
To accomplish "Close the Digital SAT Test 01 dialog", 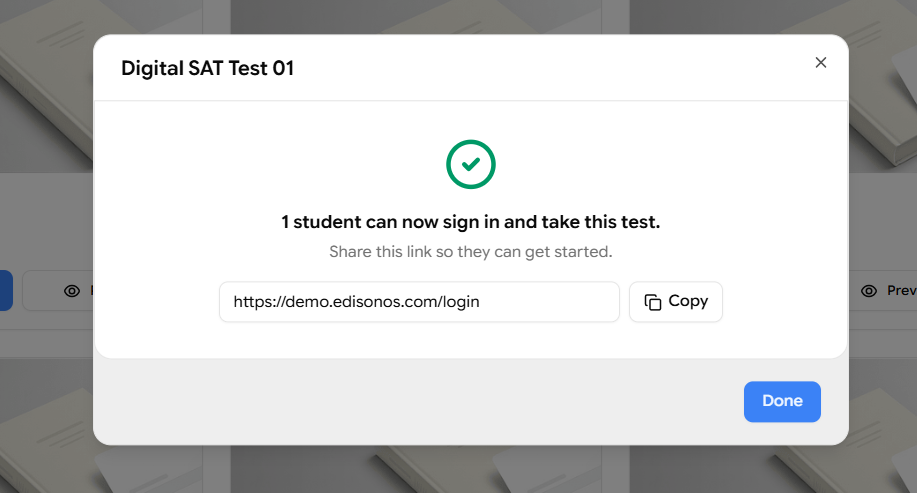I will [x=821, y=63].
